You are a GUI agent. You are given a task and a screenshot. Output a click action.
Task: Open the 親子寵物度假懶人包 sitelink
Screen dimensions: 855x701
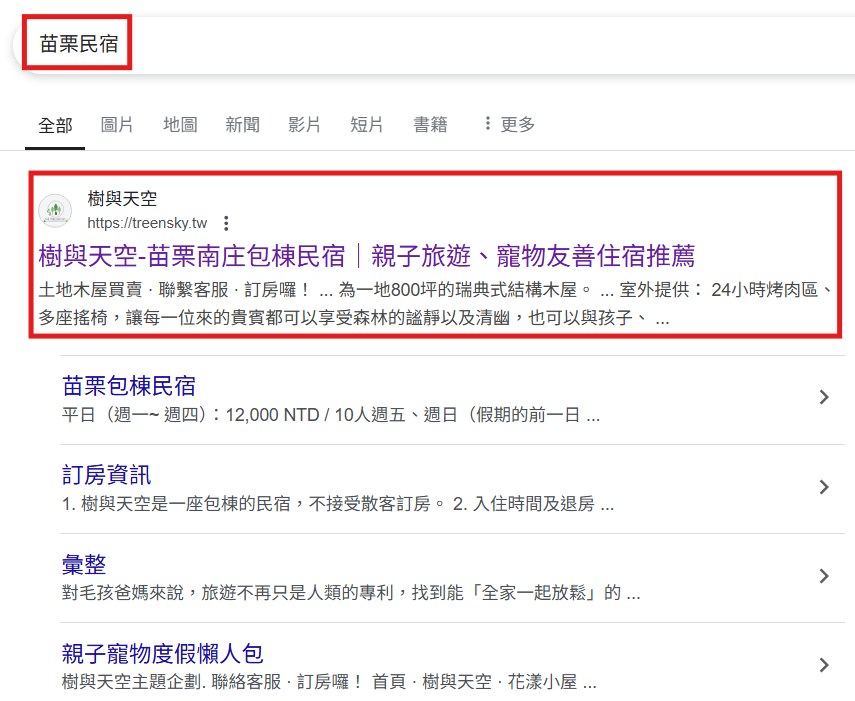coord(162,654)
